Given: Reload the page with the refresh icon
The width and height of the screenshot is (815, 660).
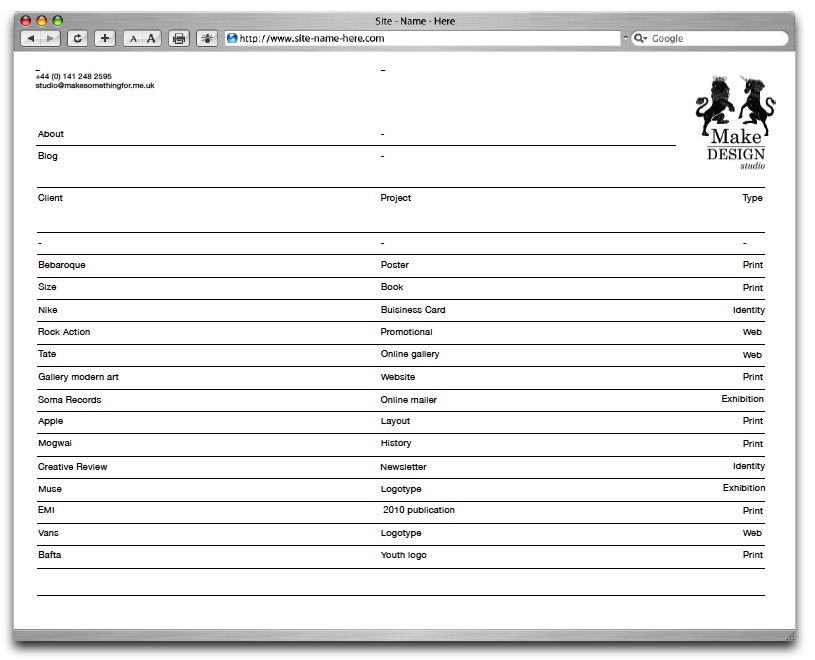Looking at the screenshot, I should tap(77, 38).
